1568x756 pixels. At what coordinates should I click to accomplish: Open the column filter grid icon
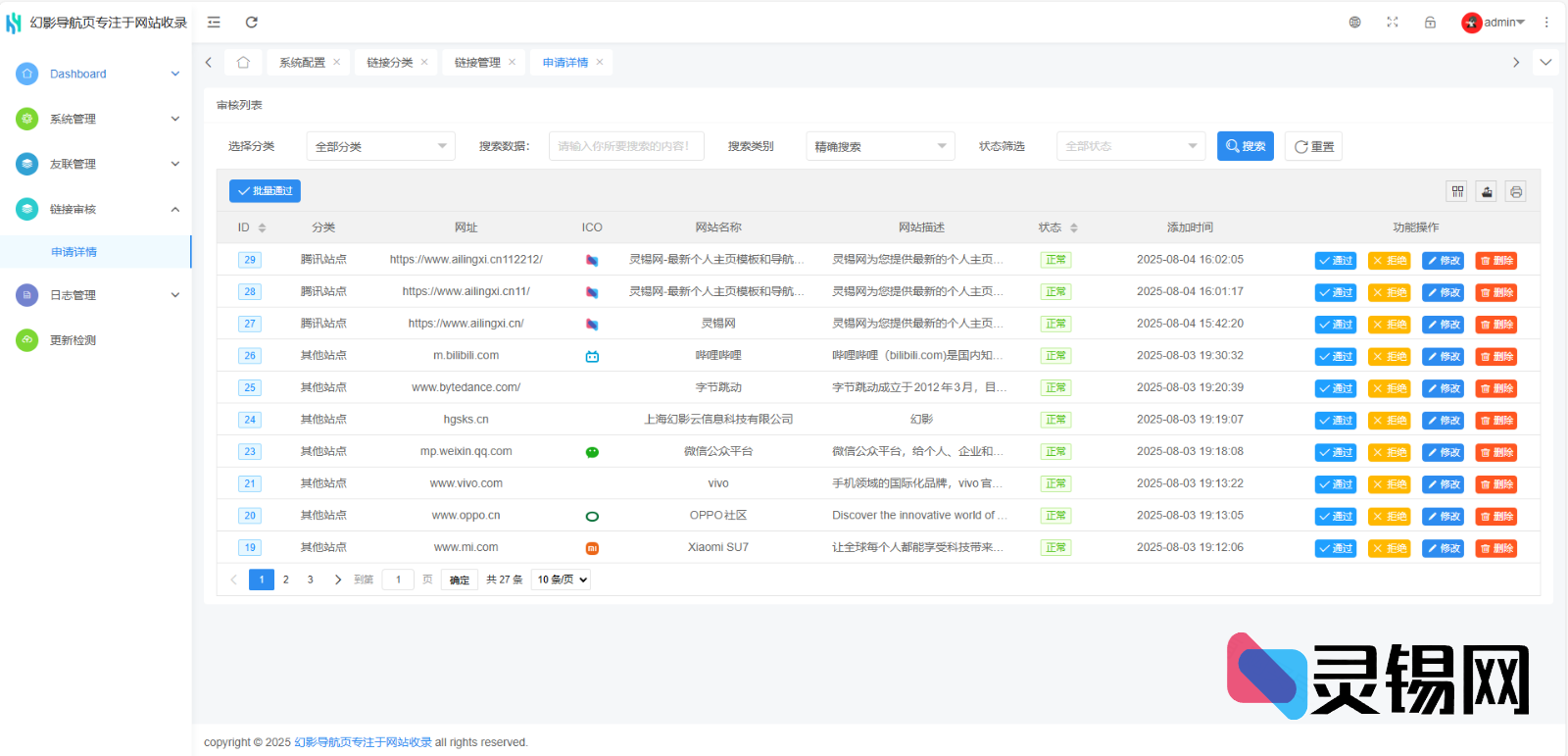(1457, 191)
